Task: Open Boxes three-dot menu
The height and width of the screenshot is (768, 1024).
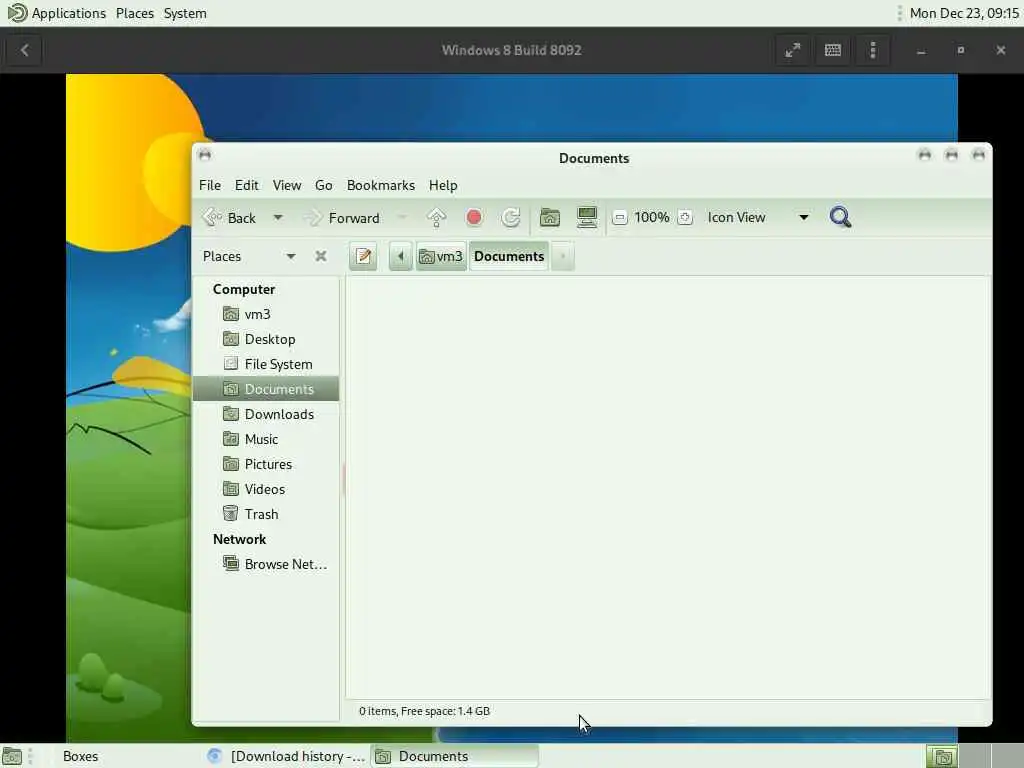Action: (x=873, y=50)
